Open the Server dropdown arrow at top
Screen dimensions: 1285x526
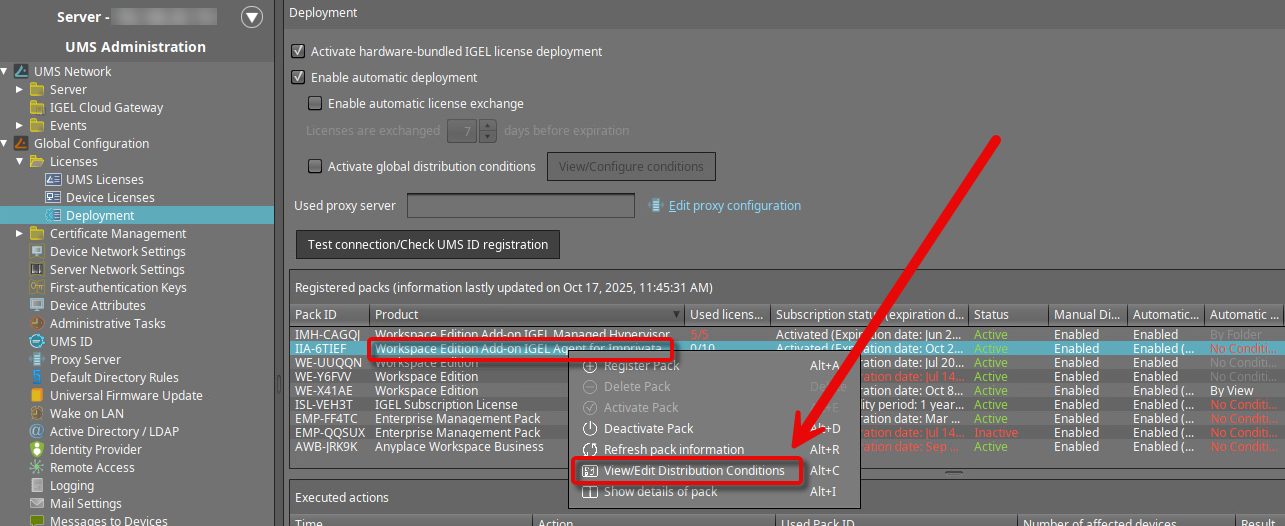click(252, 17)
